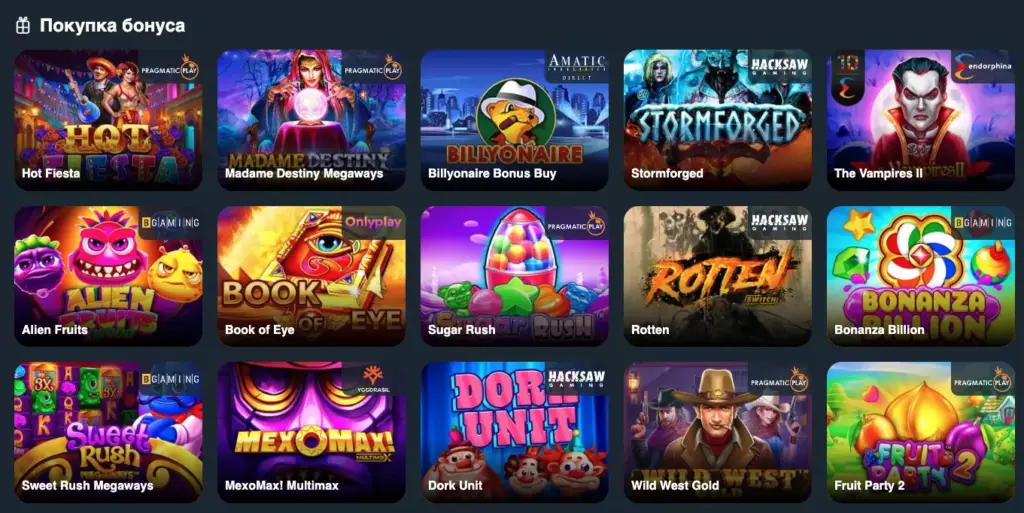
Task: Click the Hacksaw Gaming logo on Stormforged
Action: point(779,66)
